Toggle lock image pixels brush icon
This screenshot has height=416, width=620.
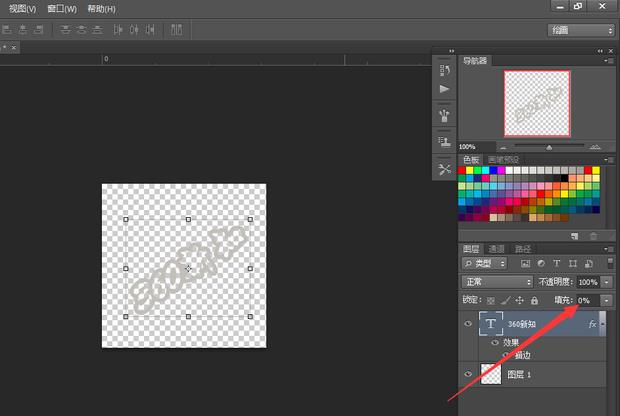click(505, 301)
